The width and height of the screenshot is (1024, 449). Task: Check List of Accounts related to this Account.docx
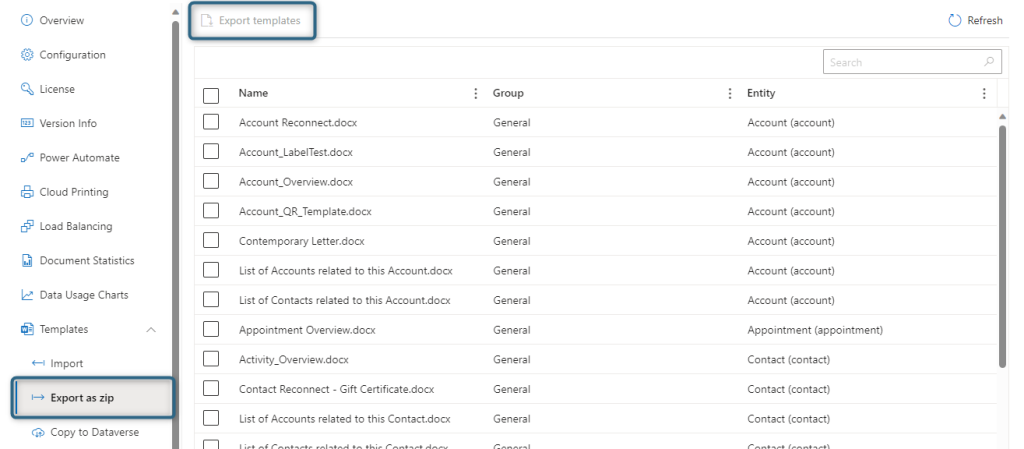pyautogui.click(x=211, y=270)
